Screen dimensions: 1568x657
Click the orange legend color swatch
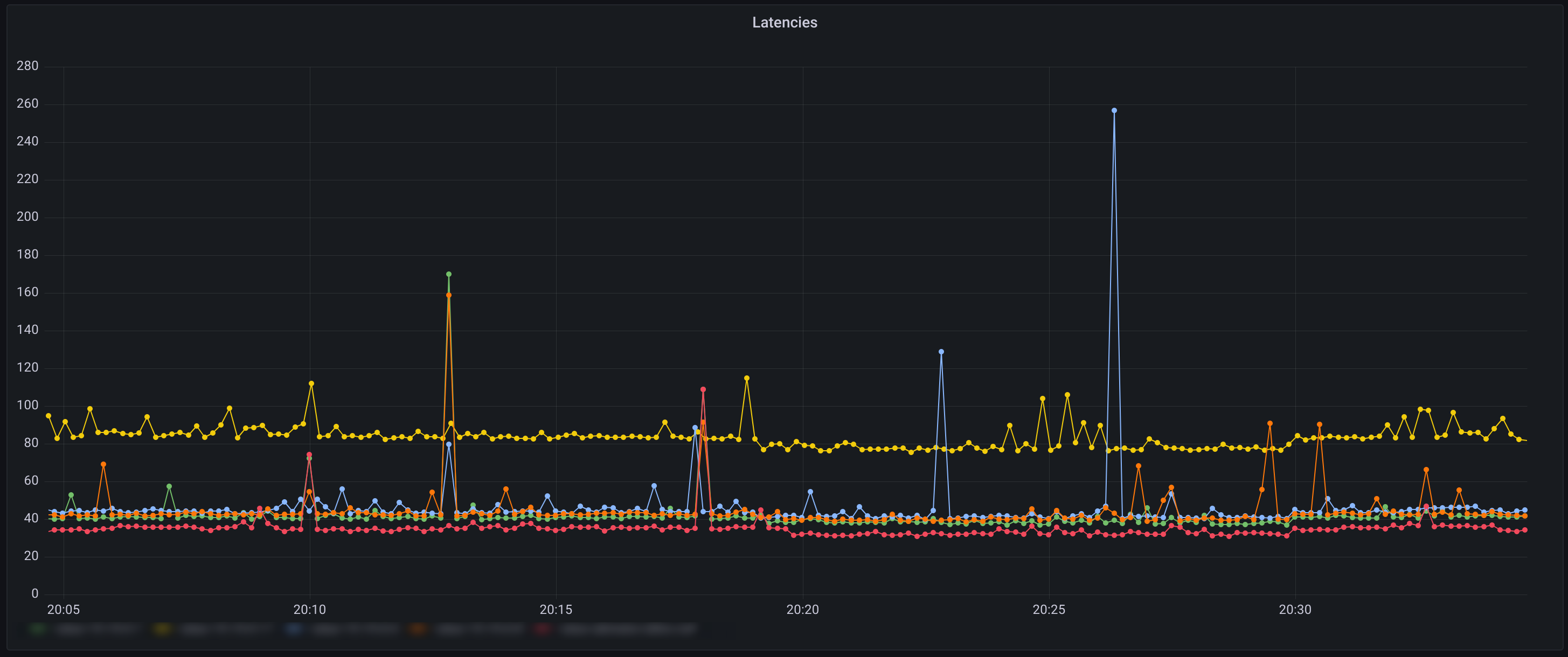pyautogui.click(x=418, y=629)
